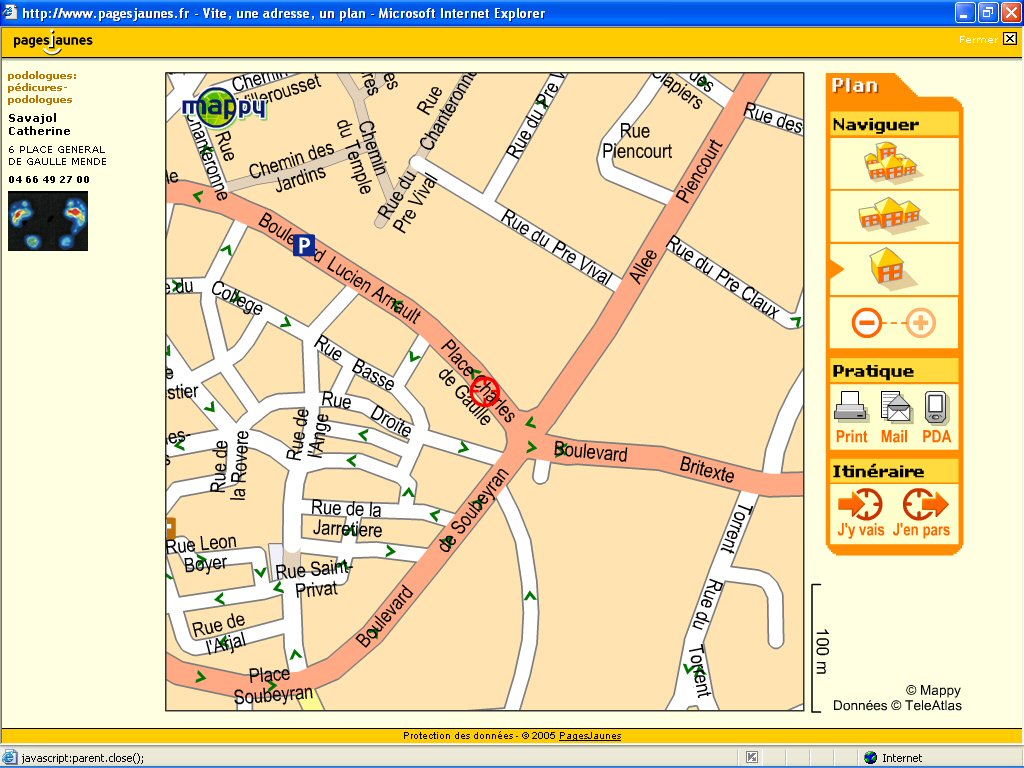Click the Rue Saint-Privat label
Screen dimensions: 1024x768
click(313, 579)
